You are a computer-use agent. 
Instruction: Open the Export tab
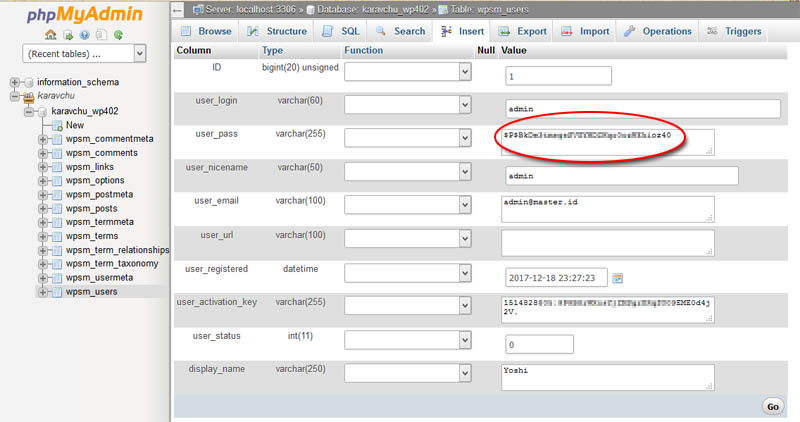click(x=523, y=31)
